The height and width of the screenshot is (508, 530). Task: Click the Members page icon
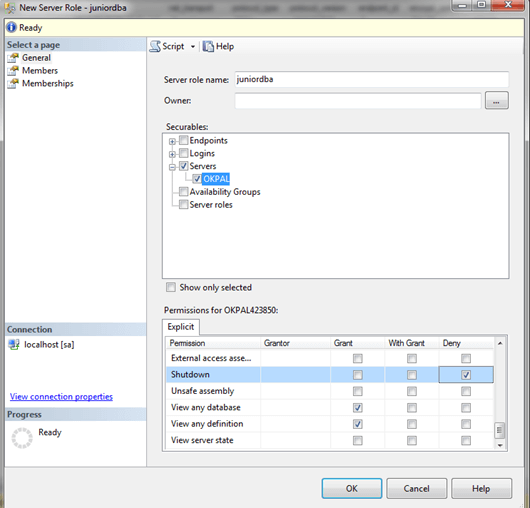[13, 71]
